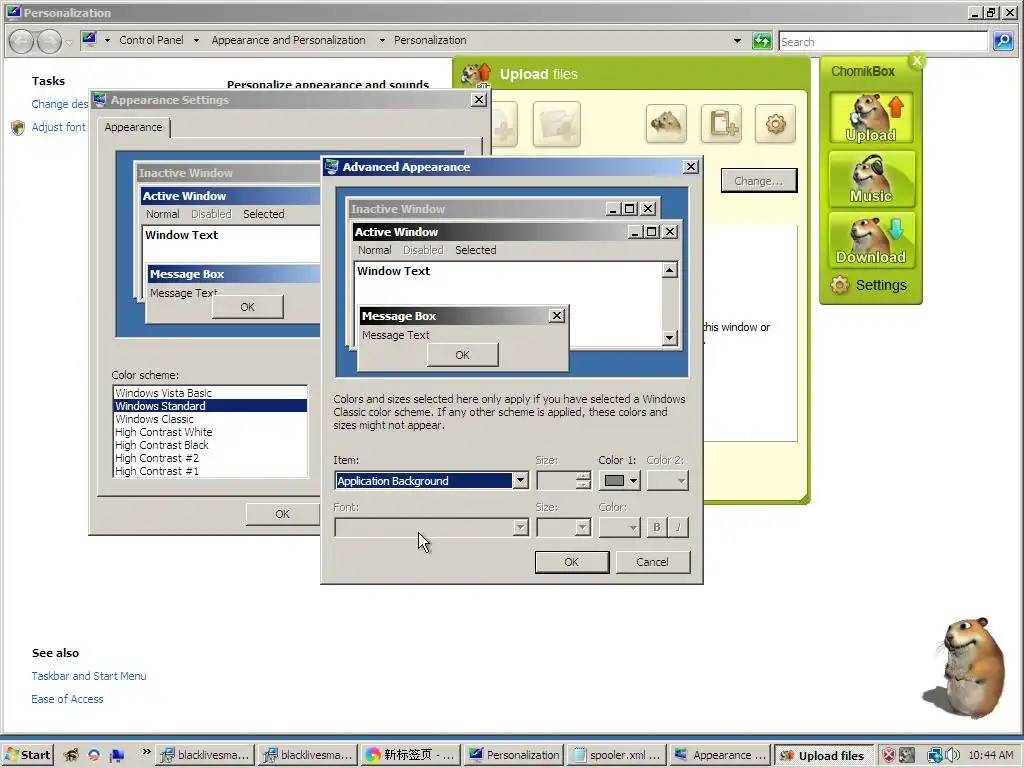Close the Advanced Appearance dialog
This screenshot has width=1024, height=768.
tap(691, 167)
